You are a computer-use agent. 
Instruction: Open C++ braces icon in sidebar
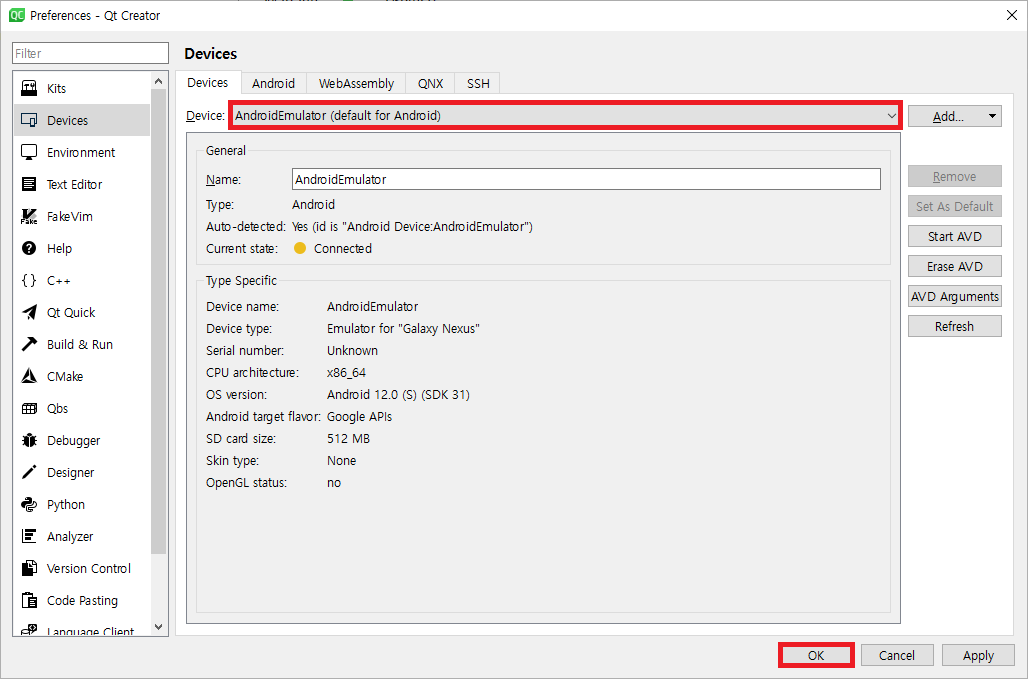pos(29,281)
